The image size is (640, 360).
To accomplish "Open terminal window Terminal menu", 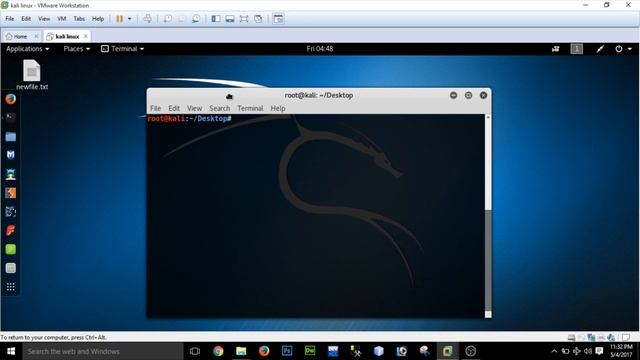I will pos(250,108).
